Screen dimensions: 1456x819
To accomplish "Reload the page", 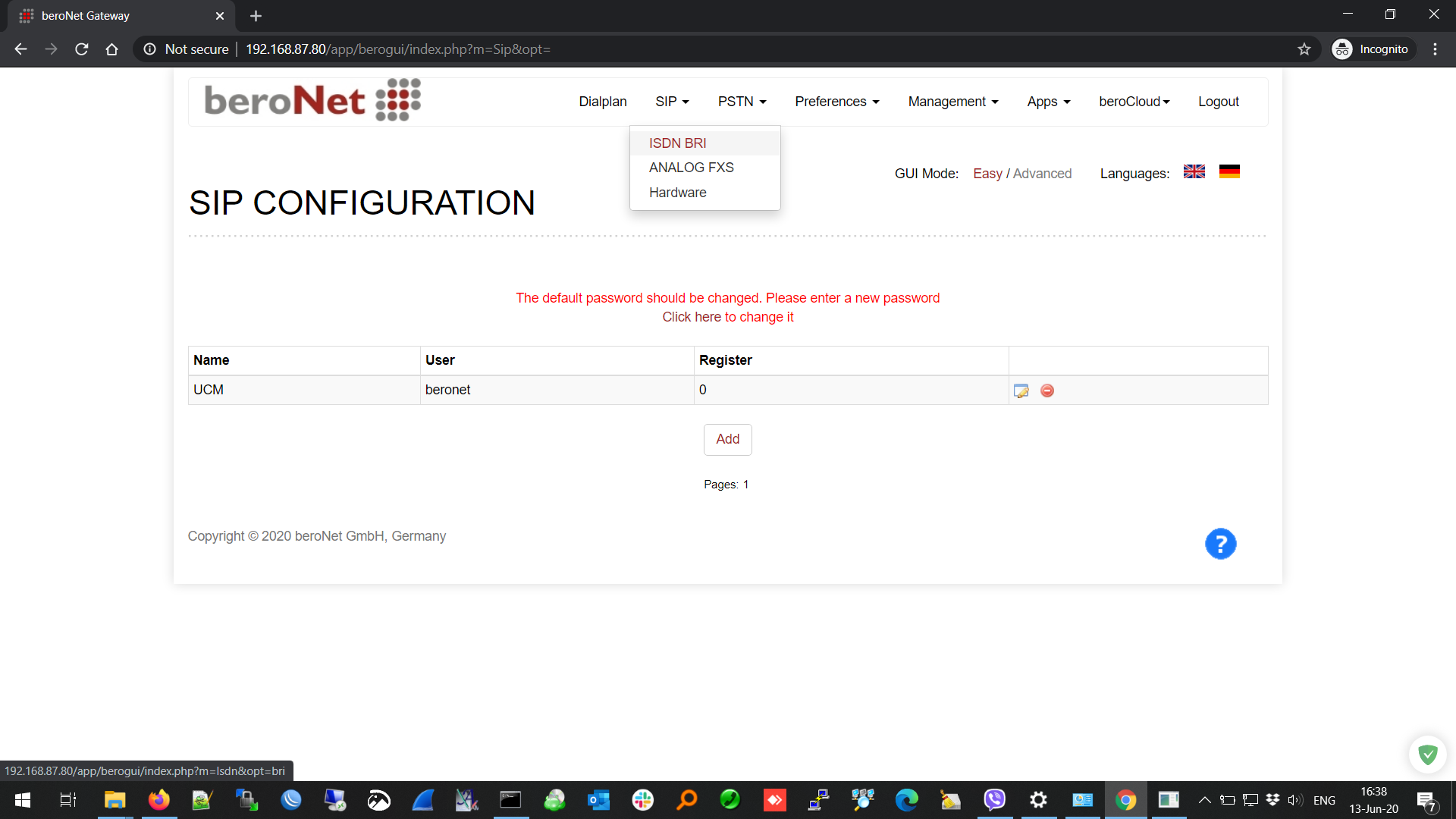I will [82, 49].
